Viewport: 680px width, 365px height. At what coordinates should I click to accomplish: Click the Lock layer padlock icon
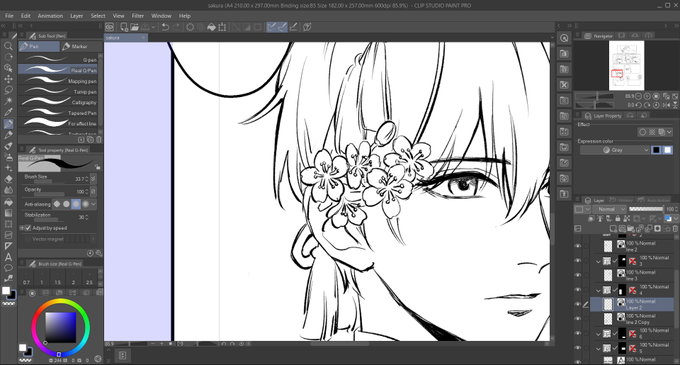(x=617, y=218)
